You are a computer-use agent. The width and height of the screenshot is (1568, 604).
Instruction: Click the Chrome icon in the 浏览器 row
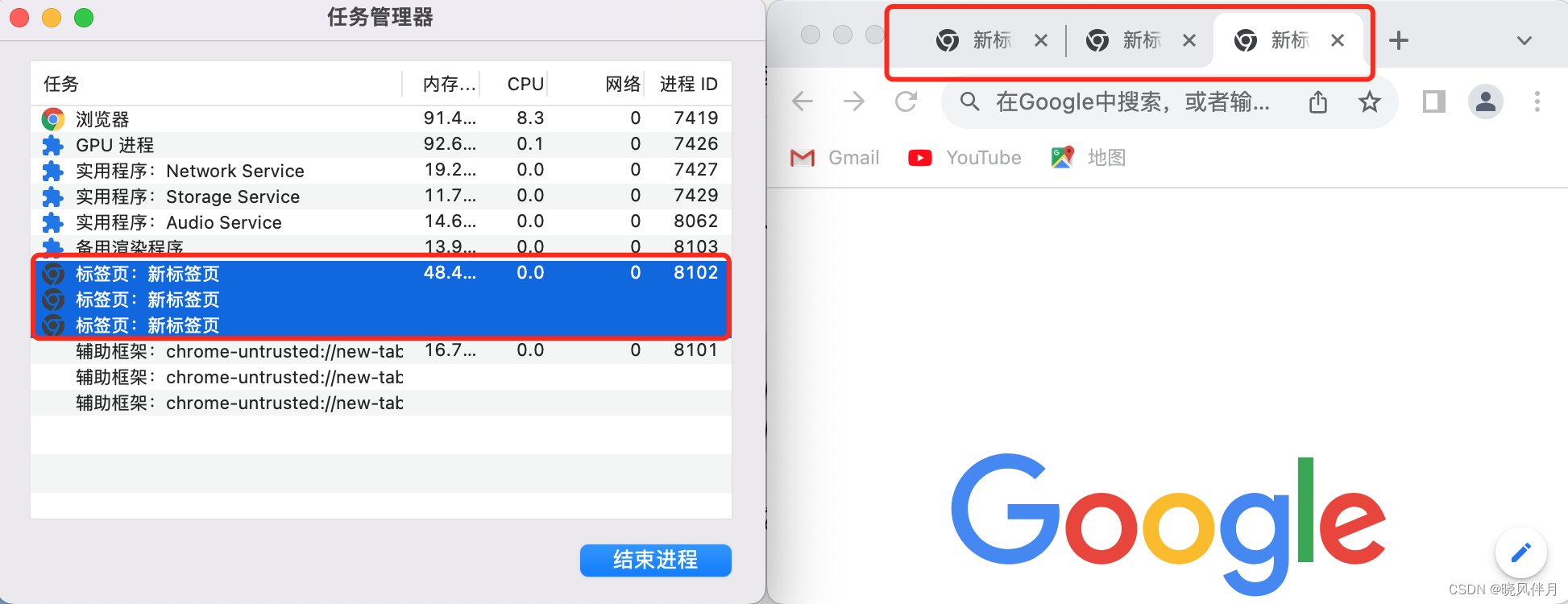coord(53,119)
